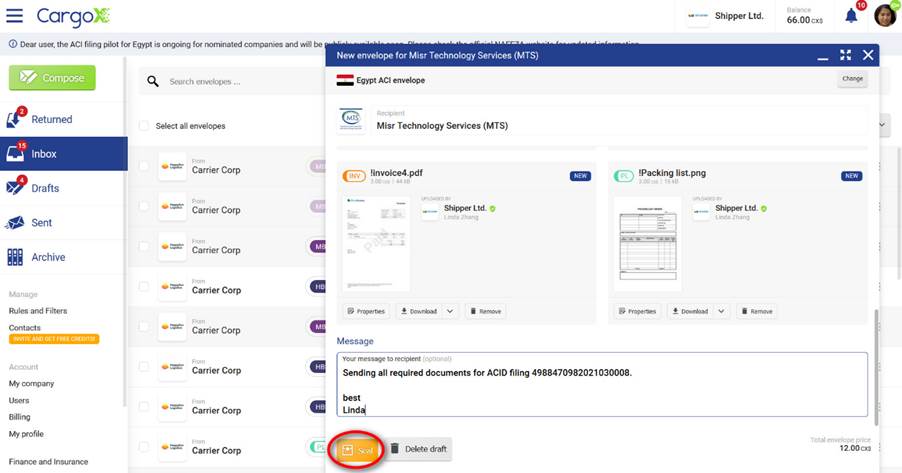
Task: Seal the envelope
Action: tap(358, 450)
